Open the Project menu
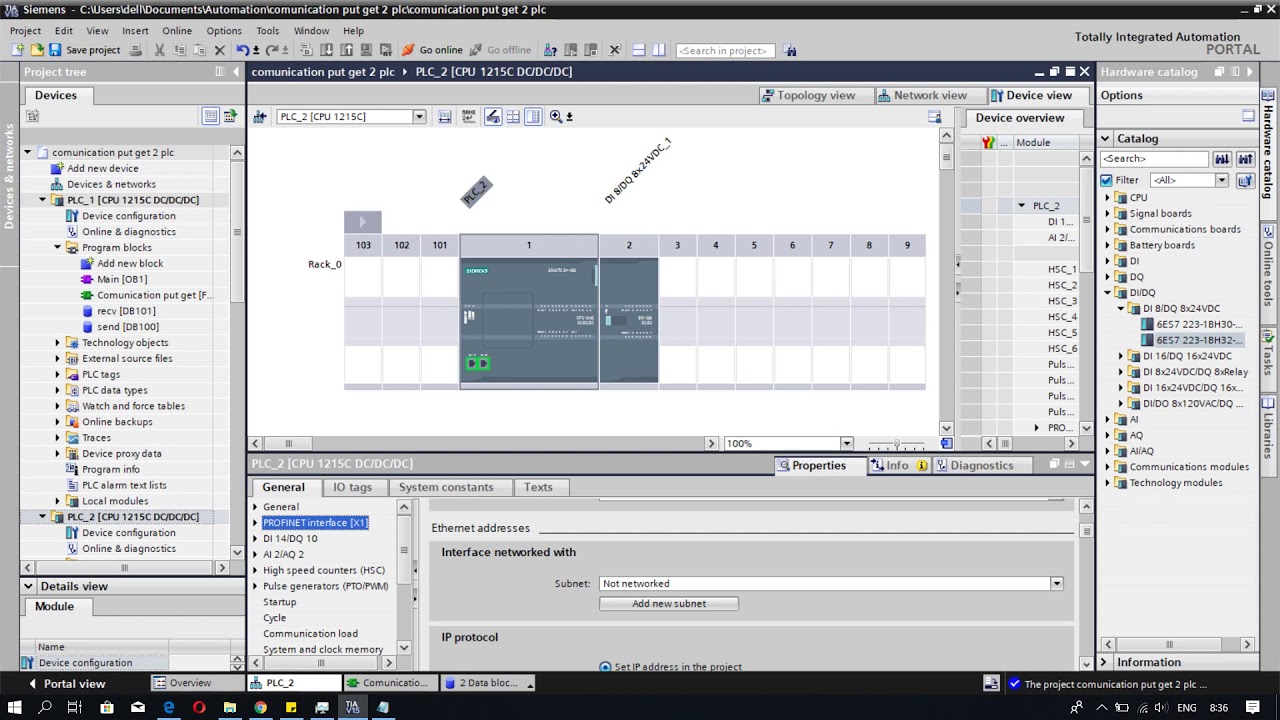Viewport: 1280px width, 720px height. 25,31
